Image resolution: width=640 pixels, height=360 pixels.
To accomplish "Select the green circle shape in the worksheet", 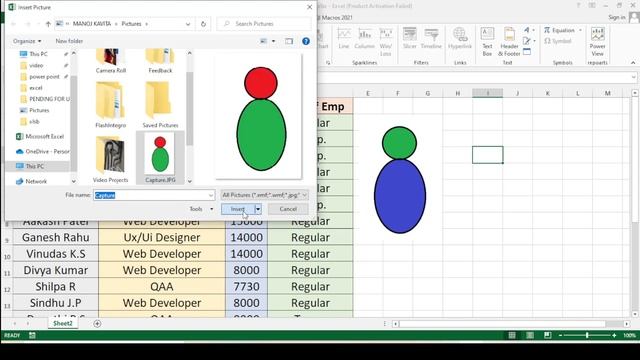I will coord(399,143).
